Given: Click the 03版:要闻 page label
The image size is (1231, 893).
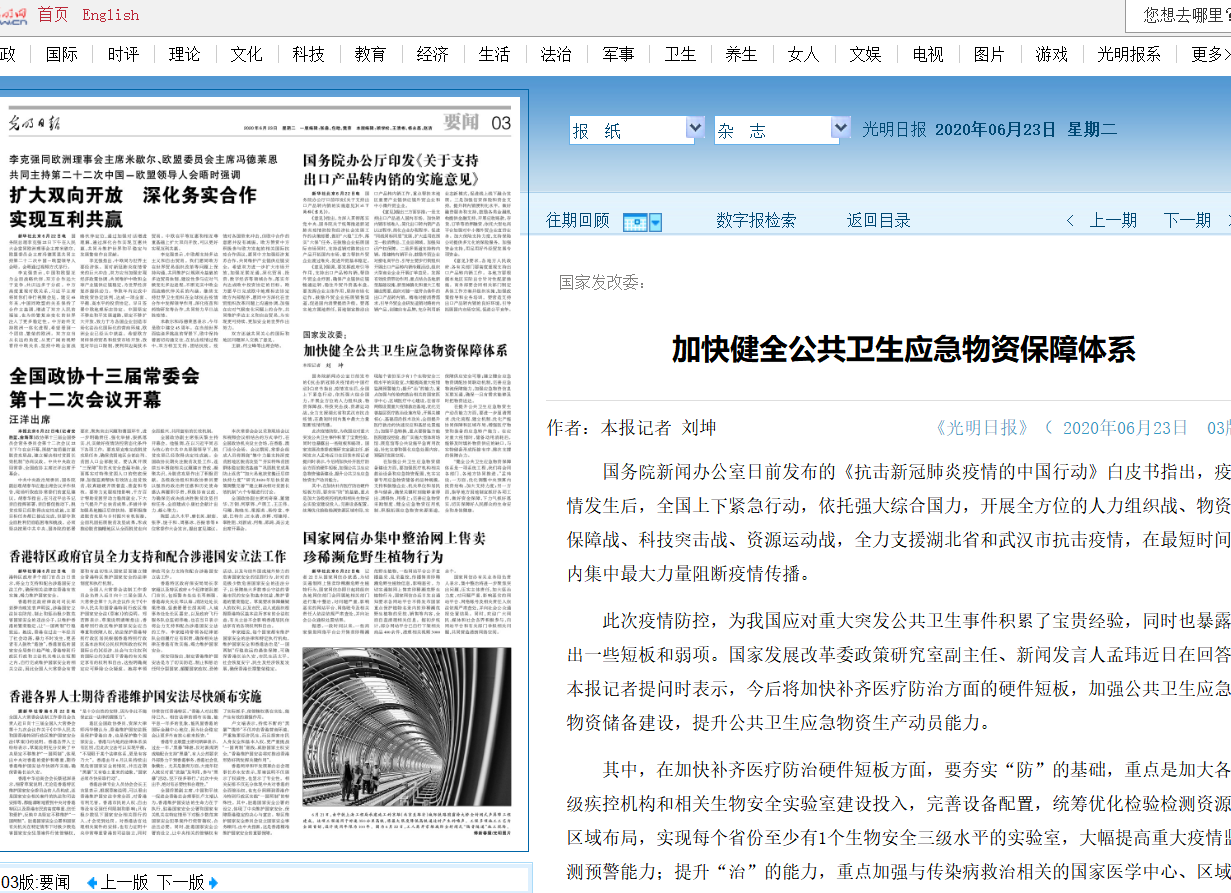Looking at the screenshot, I should [x=35, y=882].
